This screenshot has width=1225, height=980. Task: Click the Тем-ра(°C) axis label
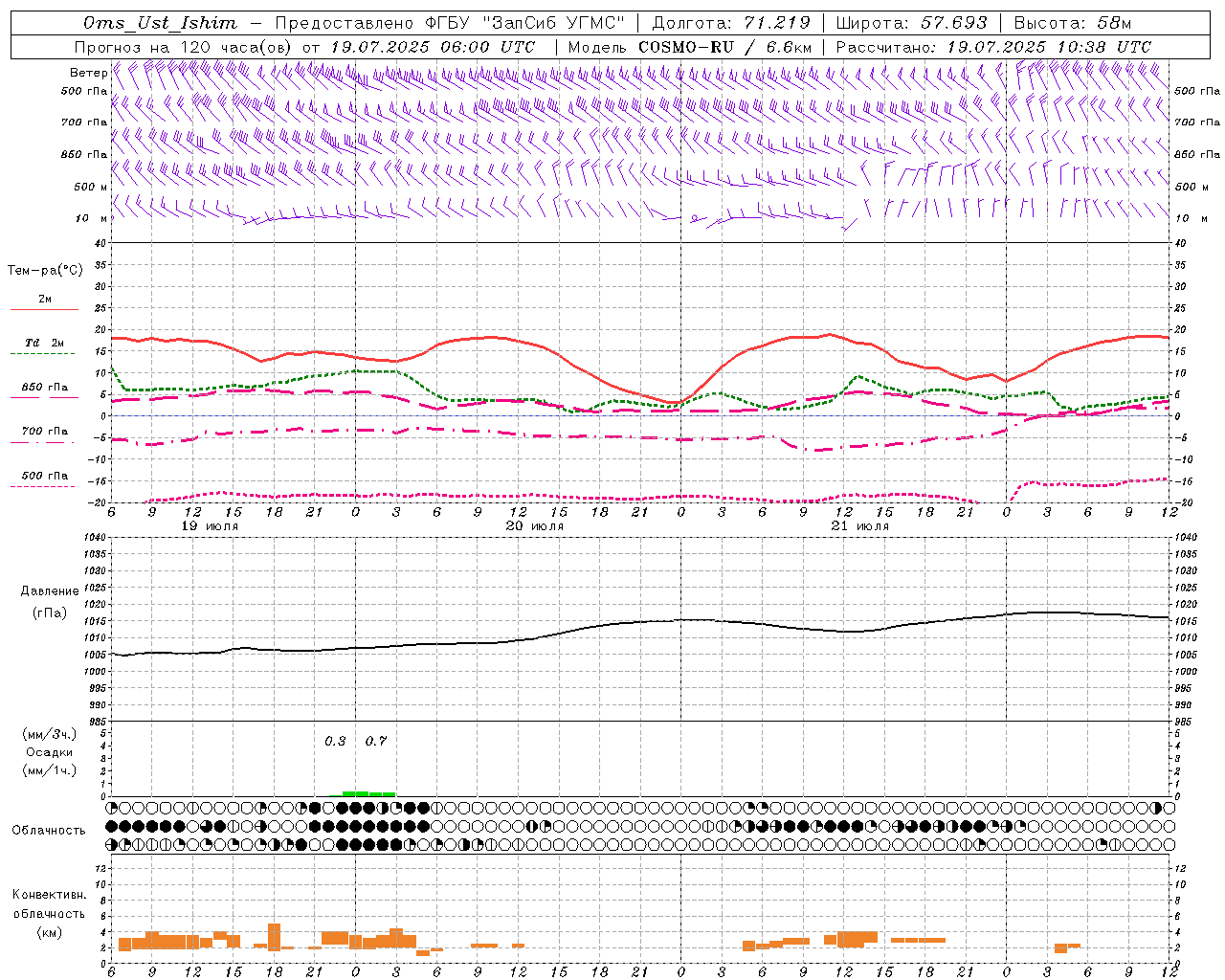pyautogui.click(x=45, y=271)
